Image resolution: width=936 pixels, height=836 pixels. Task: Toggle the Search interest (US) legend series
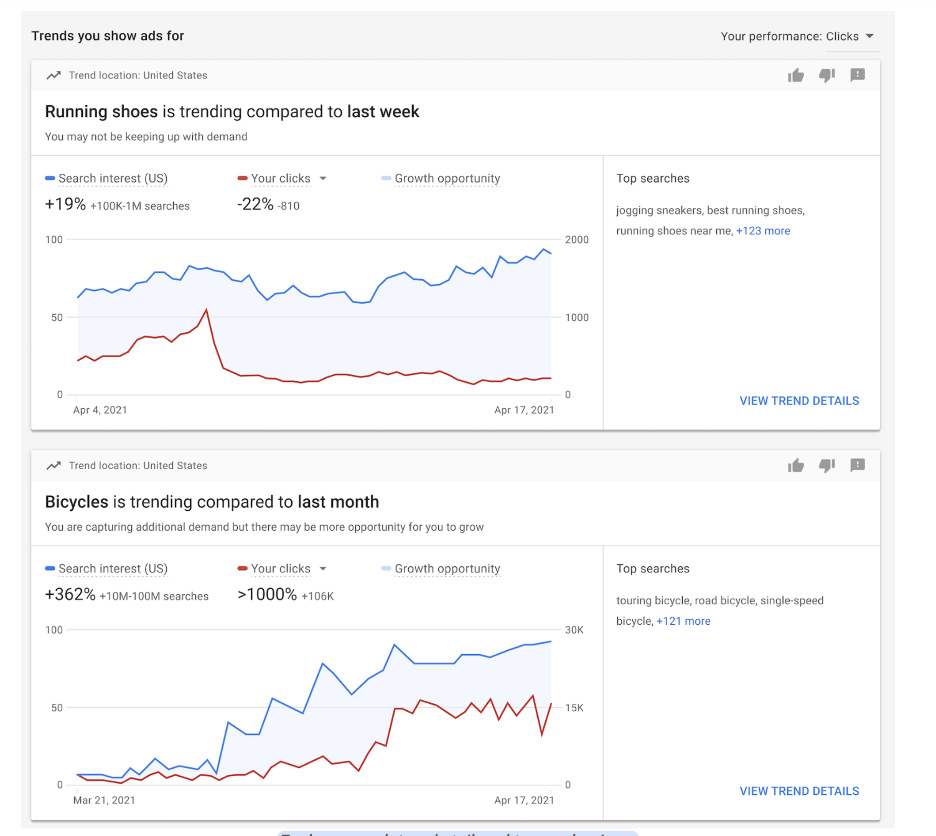point(106,178)
